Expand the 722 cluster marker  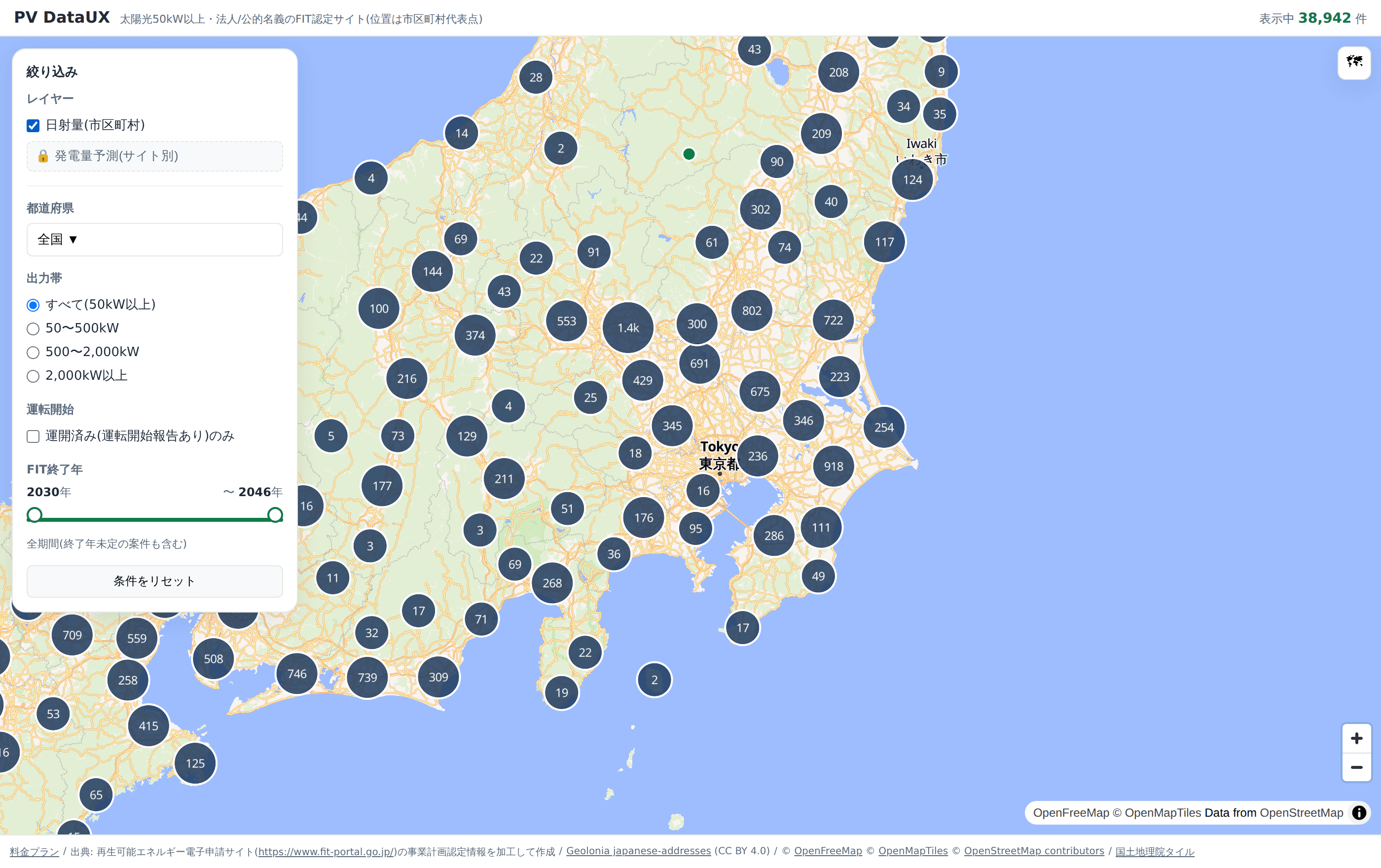coord(834,320)
